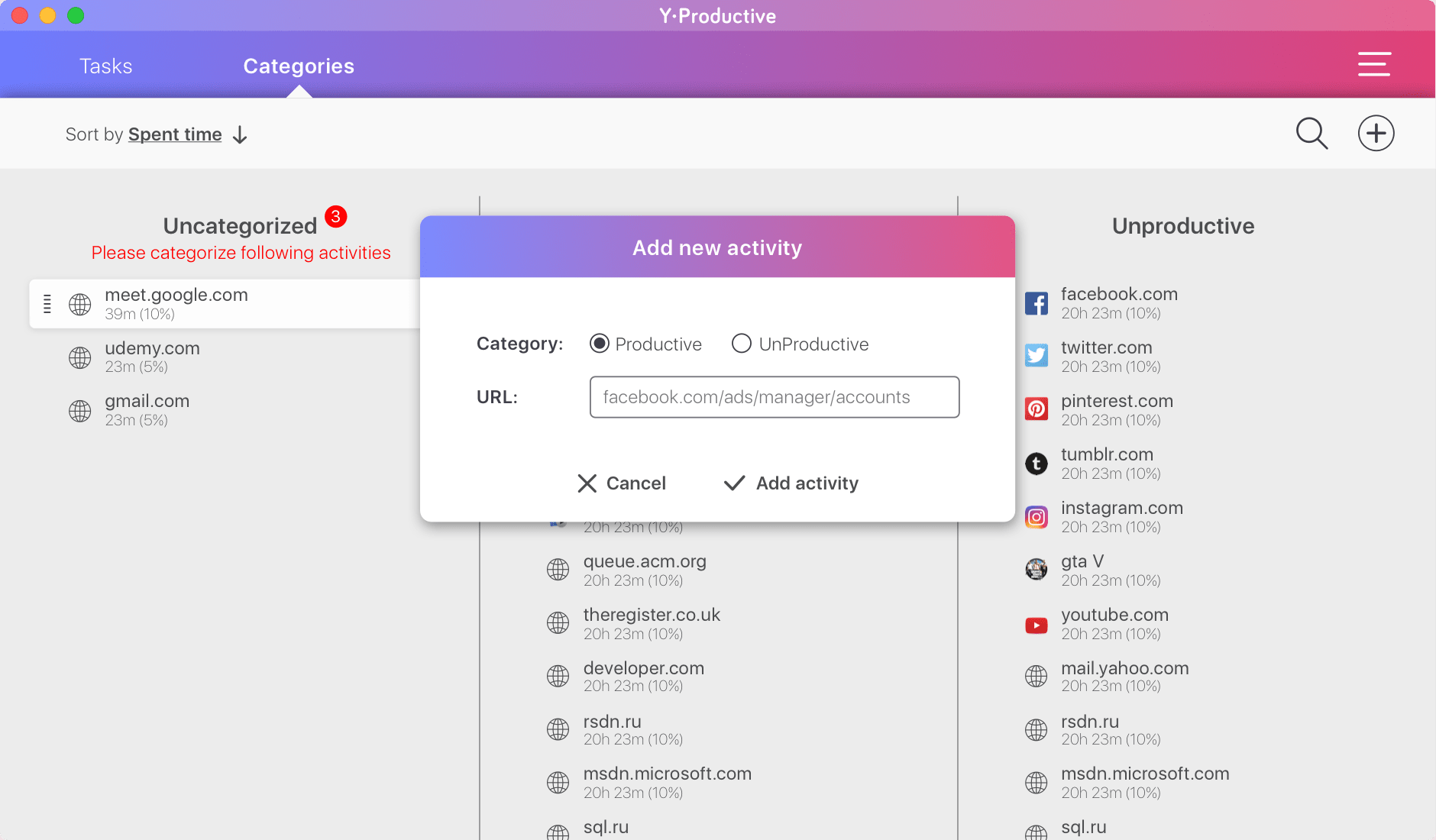
Task: Click the Unproductive column heading
Action: coord(1182,226)
